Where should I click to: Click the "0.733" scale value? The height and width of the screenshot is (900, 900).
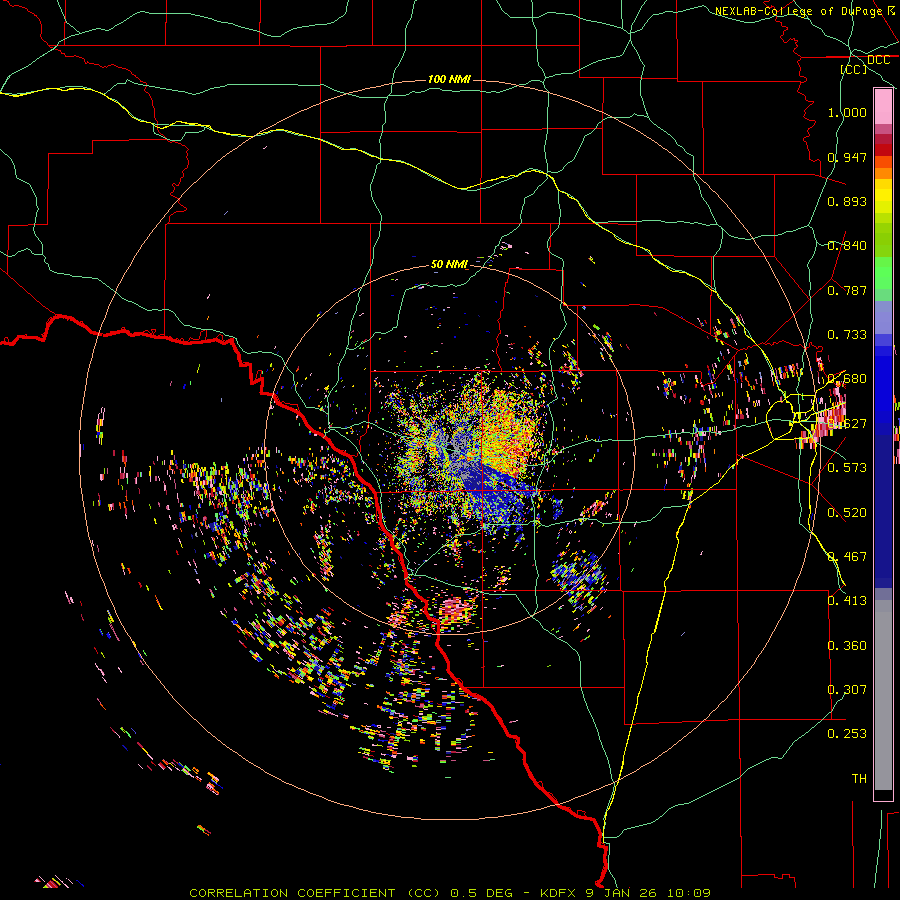(x=847, y=335)
